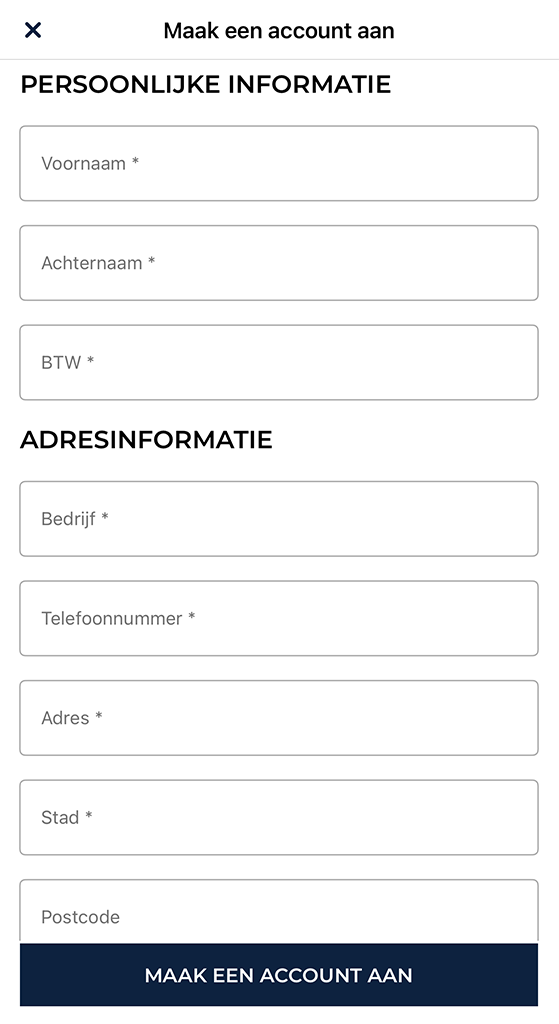Click the asterisk after Adres label

[x=99, y=716]
